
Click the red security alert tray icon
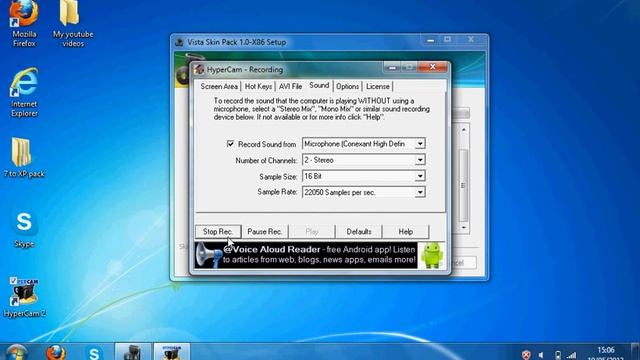coord(526,355)
